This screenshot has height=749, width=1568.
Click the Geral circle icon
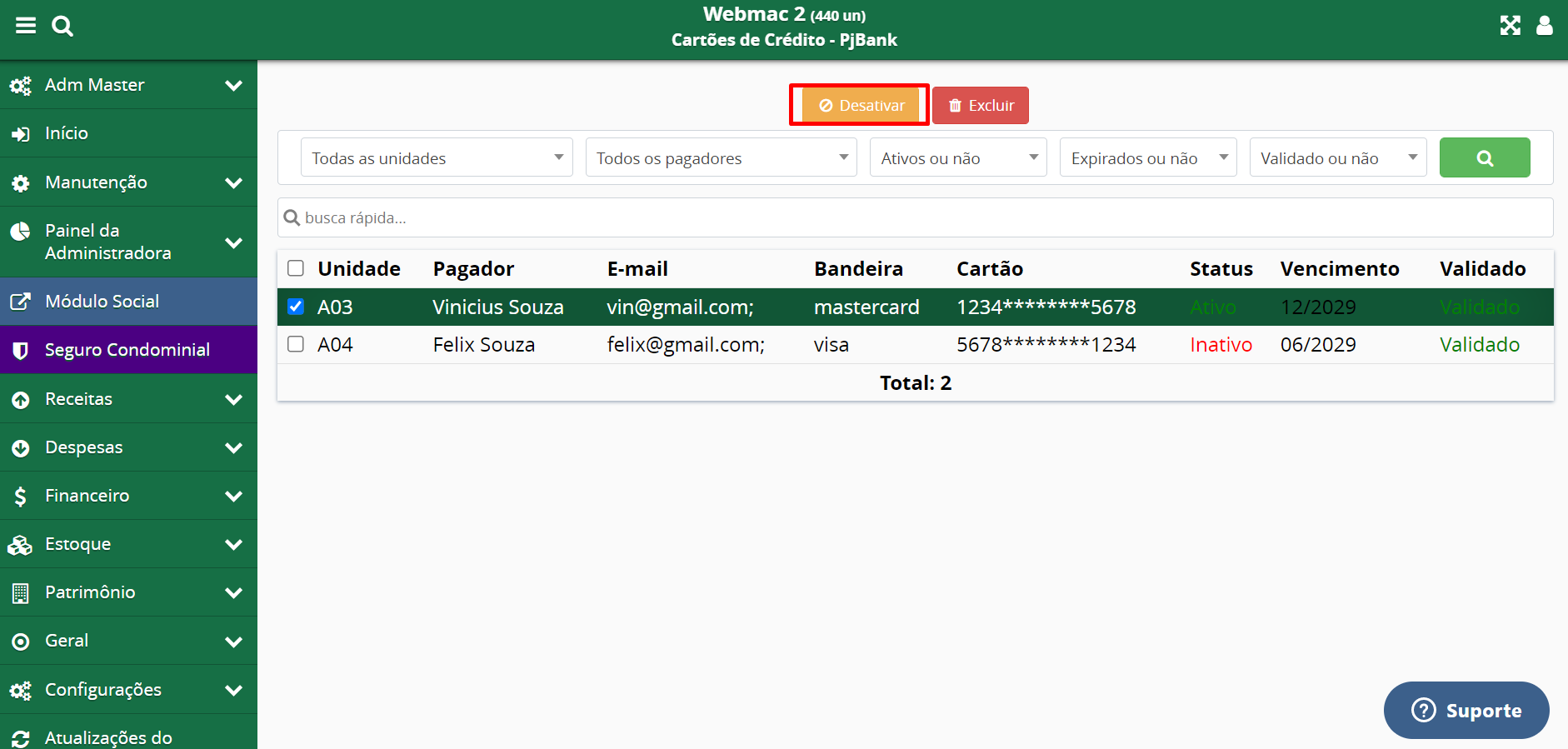21,641
